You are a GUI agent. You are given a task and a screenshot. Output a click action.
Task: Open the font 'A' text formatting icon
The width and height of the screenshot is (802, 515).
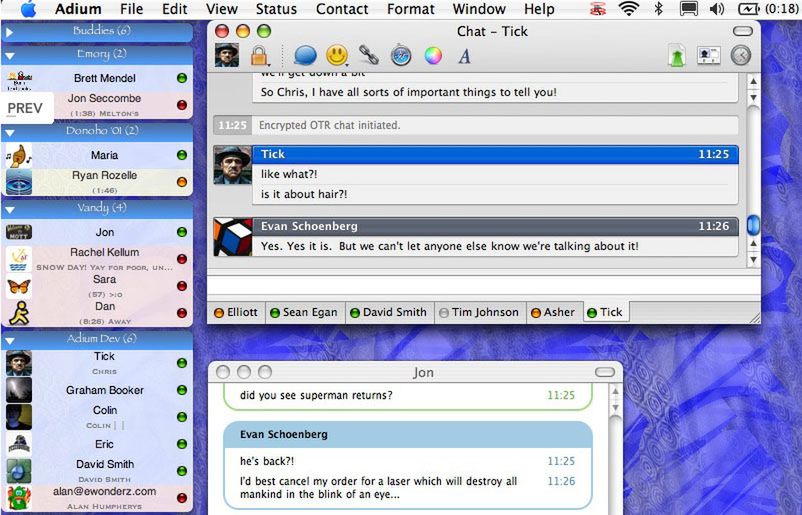pyautogui.click(x=464, y=56)
